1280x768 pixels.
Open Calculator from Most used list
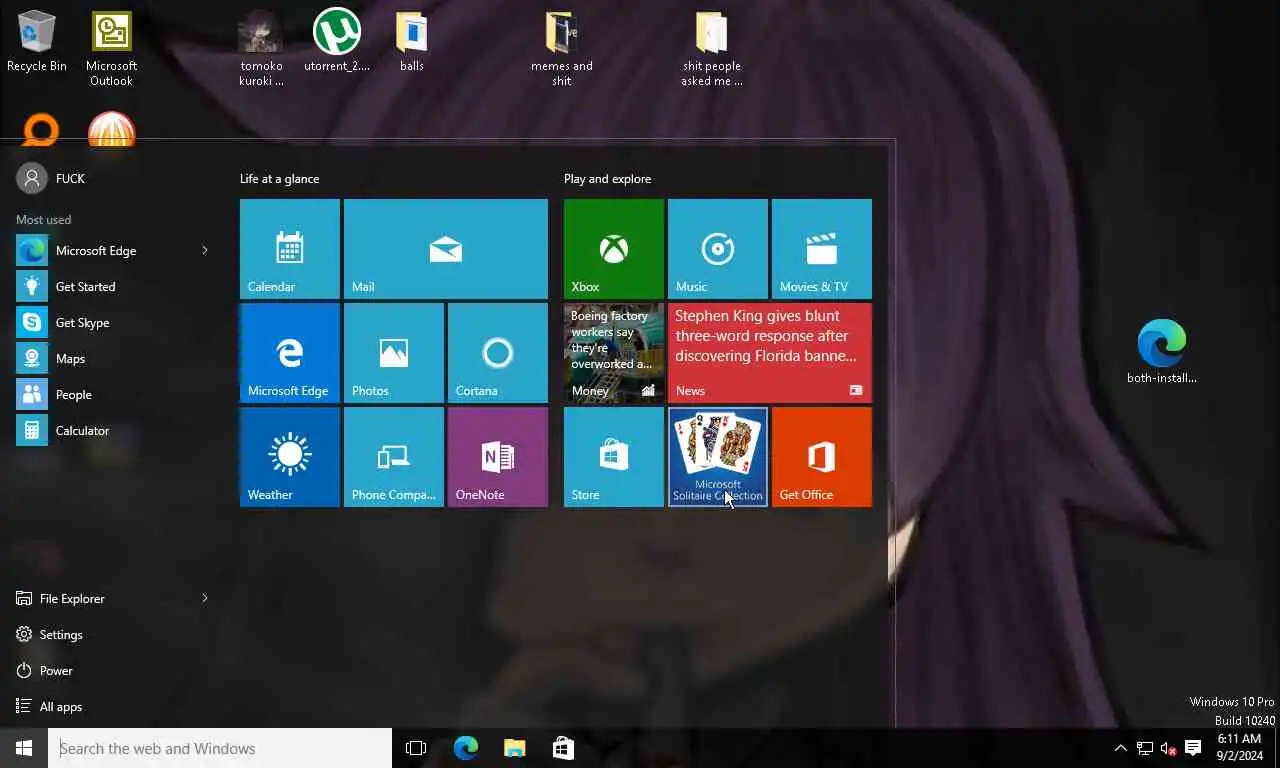click(112, 431)
